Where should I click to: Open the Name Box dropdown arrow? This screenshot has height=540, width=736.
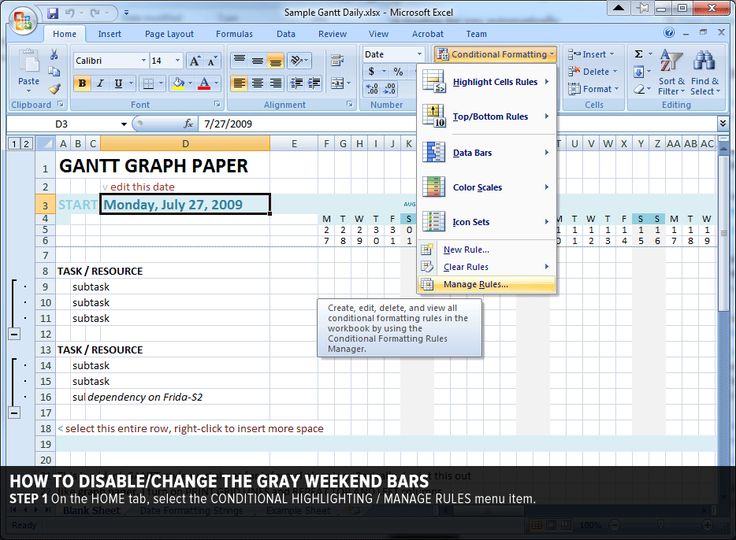(124, 124)
